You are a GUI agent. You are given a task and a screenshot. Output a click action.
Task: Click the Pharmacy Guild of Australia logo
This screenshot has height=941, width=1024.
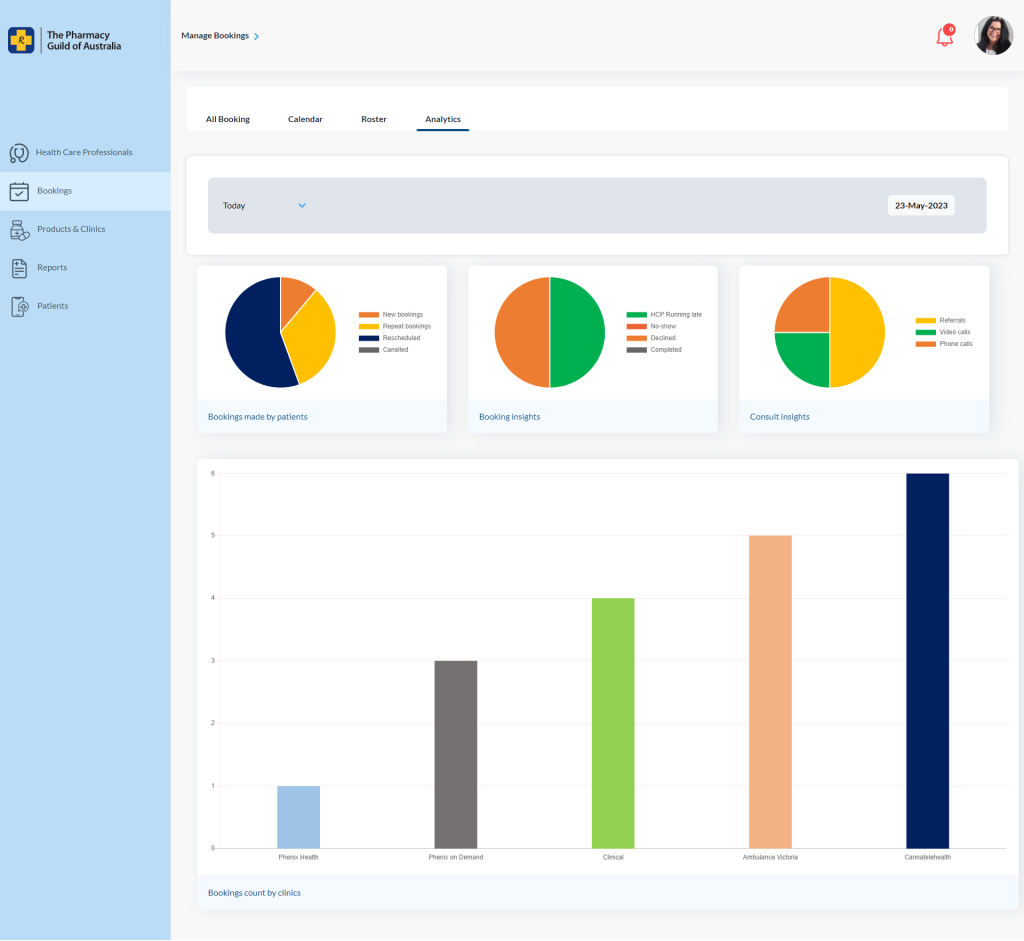[x=65, y=41]
